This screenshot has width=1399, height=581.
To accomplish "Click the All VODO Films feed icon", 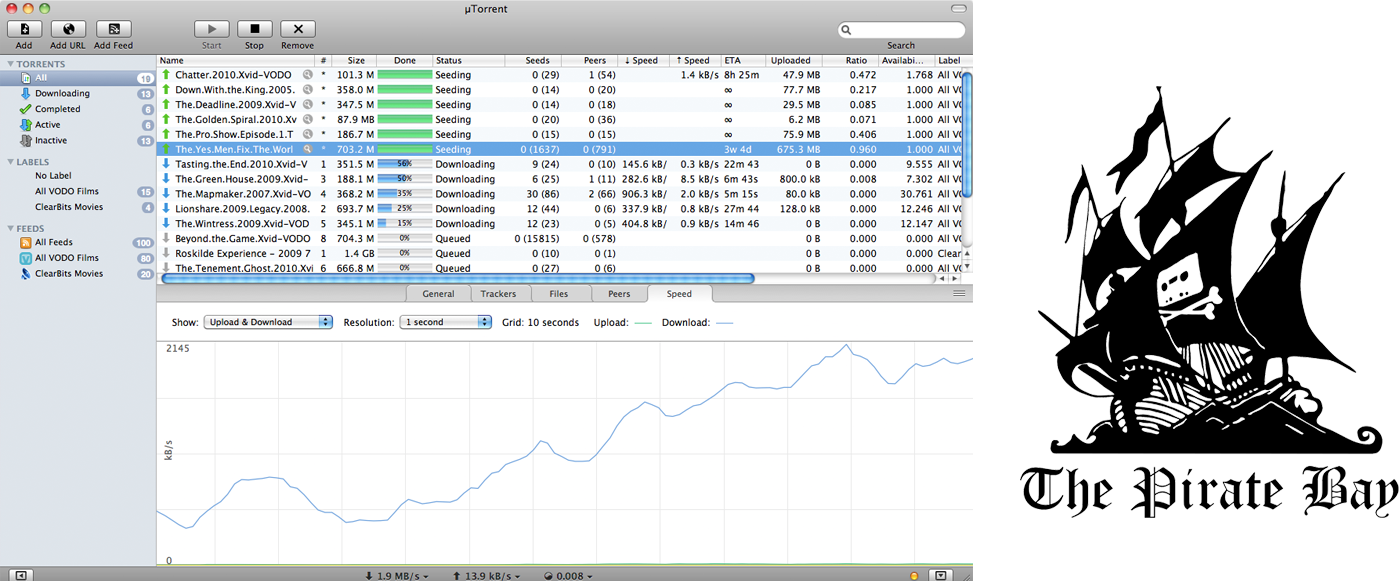I will pos(26,258).
